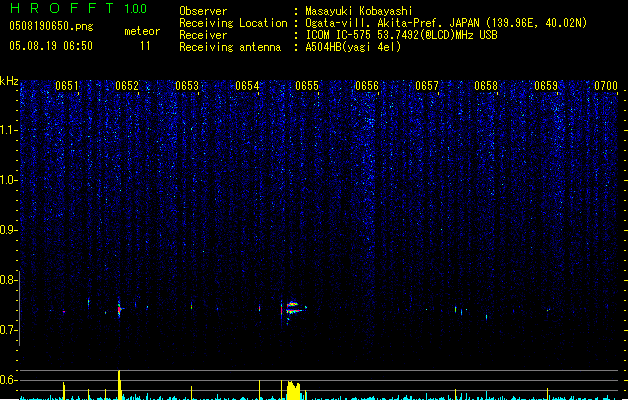Click the kHz axis unit label
629x400 pixels.
(9, 81)
